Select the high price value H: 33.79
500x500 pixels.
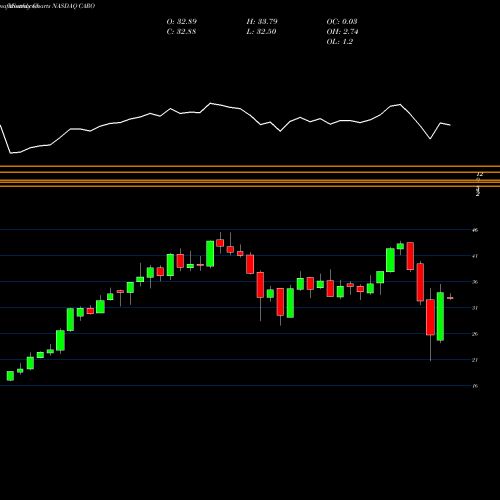click(x=262, y=22)
